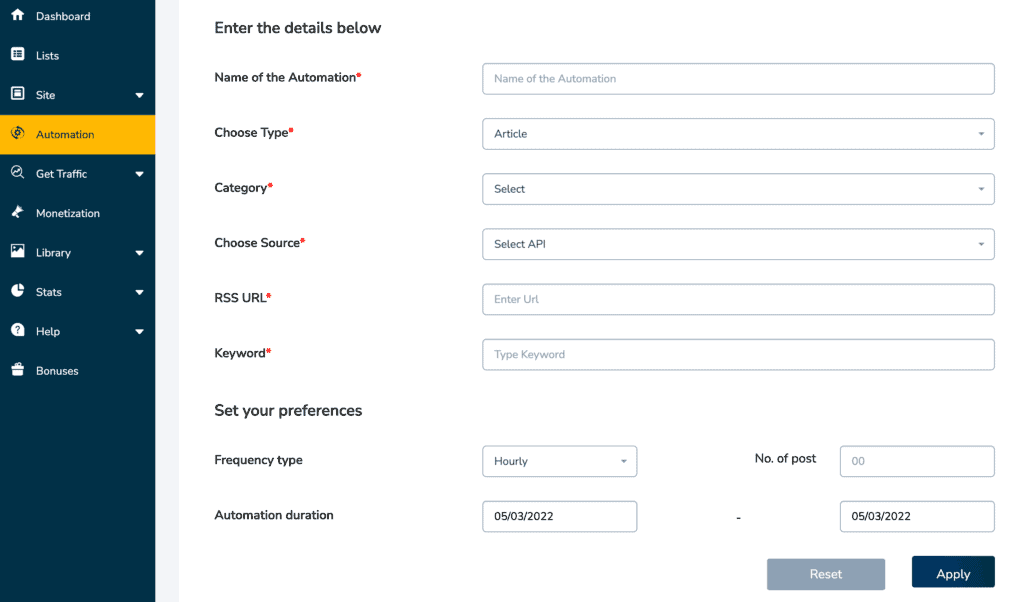This screenshot has height=602, width=1024.
Task: Click the RSS Enter Url field
Action: click(x=738, y=299)
